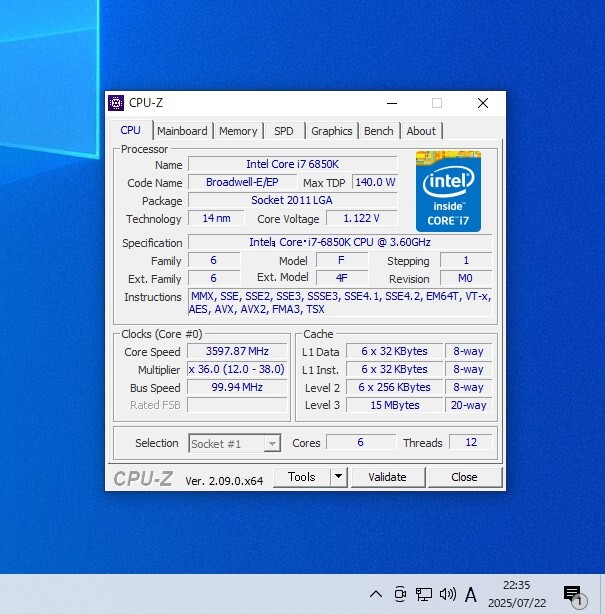Switch to the Memory tab
This screenshot has height=614, width=605.
point(238,131)
